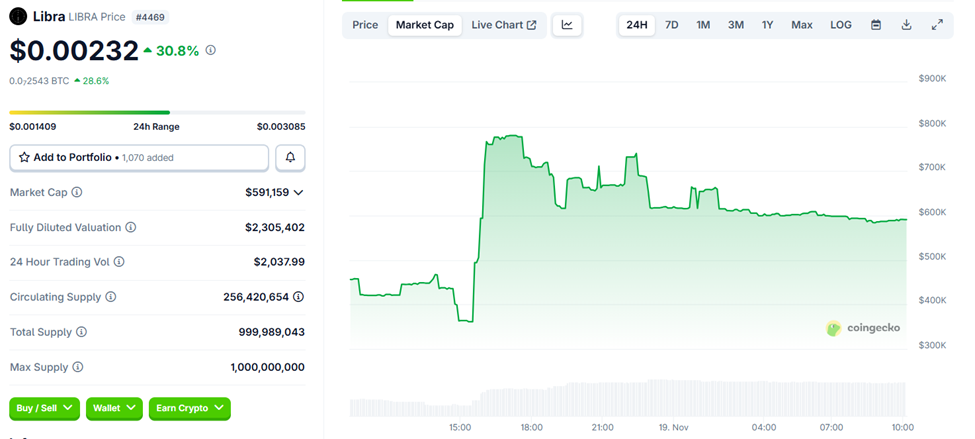Open the Buy / Sell dropdown
975x439 pixels.
[x=45, y=408]
